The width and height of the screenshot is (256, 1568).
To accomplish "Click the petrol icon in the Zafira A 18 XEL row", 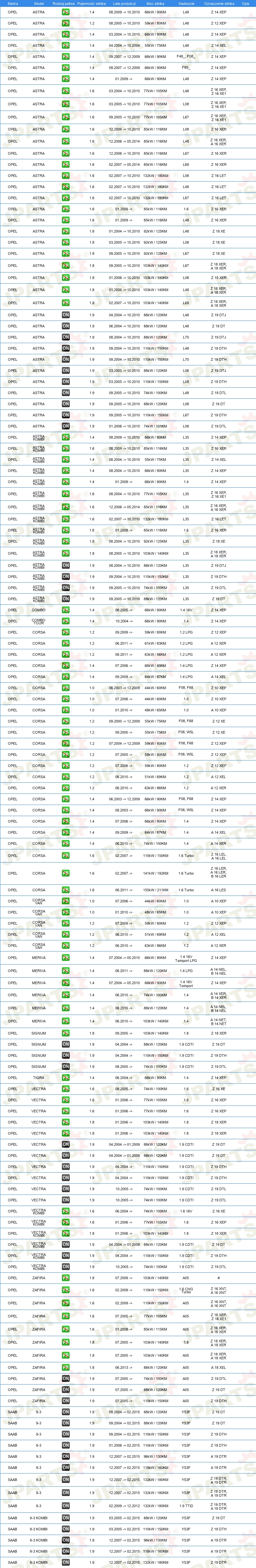I will tap(66, 1368).
